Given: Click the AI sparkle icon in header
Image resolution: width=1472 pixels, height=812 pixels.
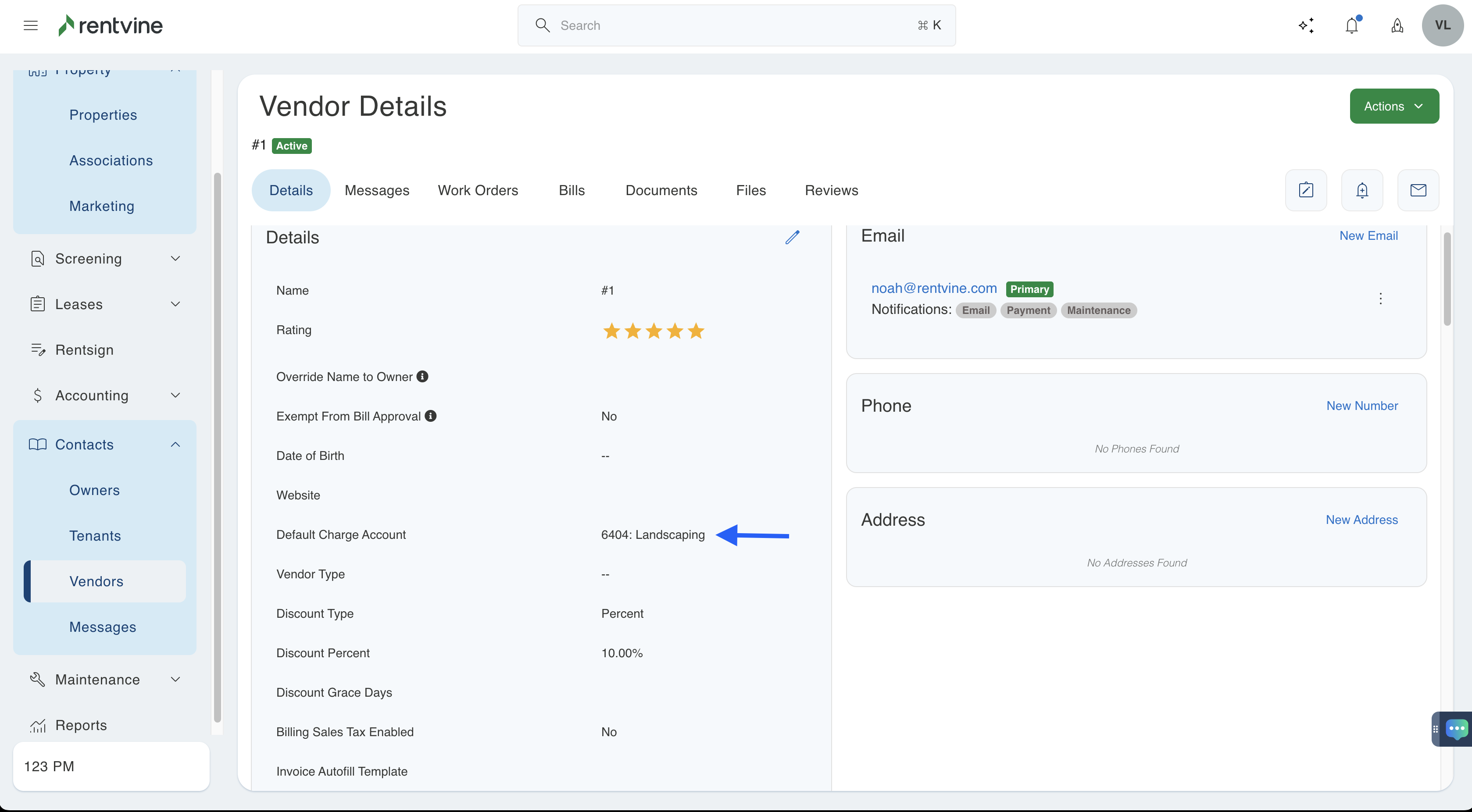Looking at the screenshot, I should click(x=1306, y=25).
